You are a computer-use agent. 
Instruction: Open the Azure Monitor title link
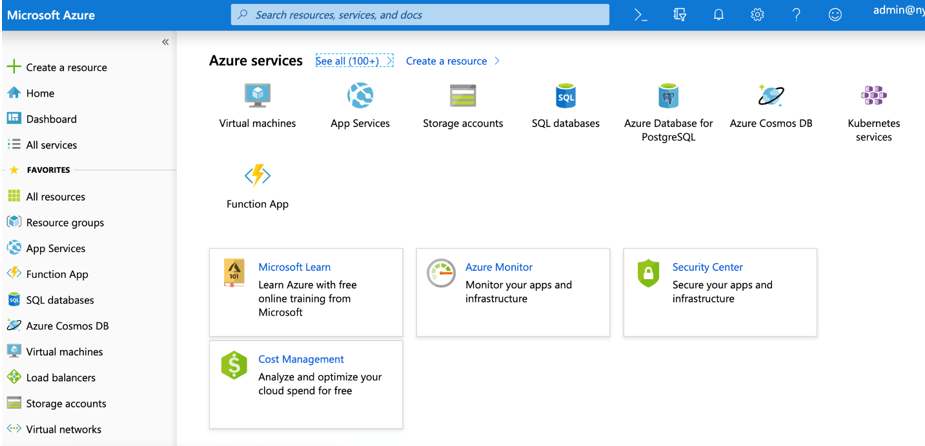click(x=499, y=267)
